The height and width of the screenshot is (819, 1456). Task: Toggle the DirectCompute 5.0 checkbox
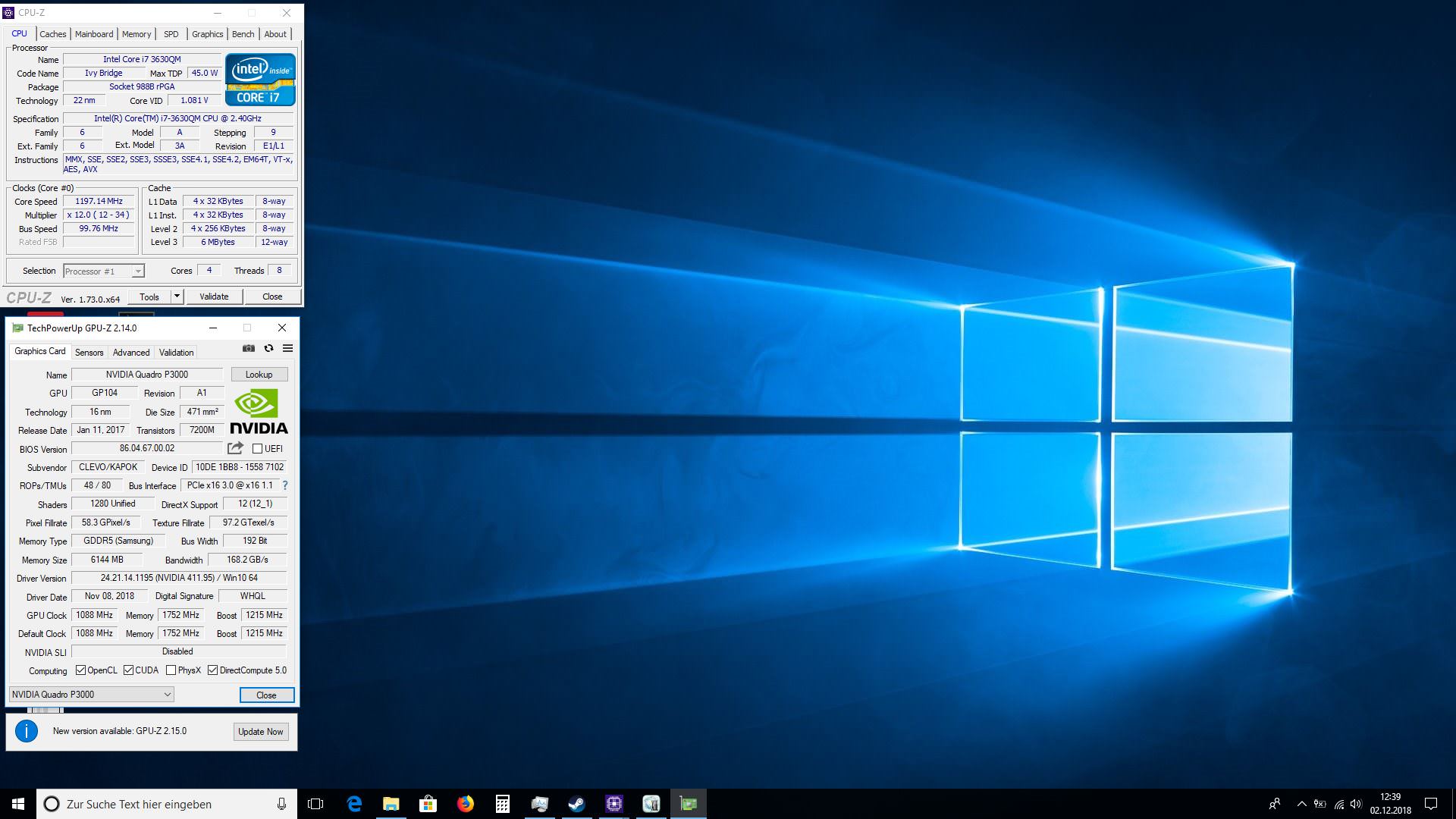pos(213,670)
